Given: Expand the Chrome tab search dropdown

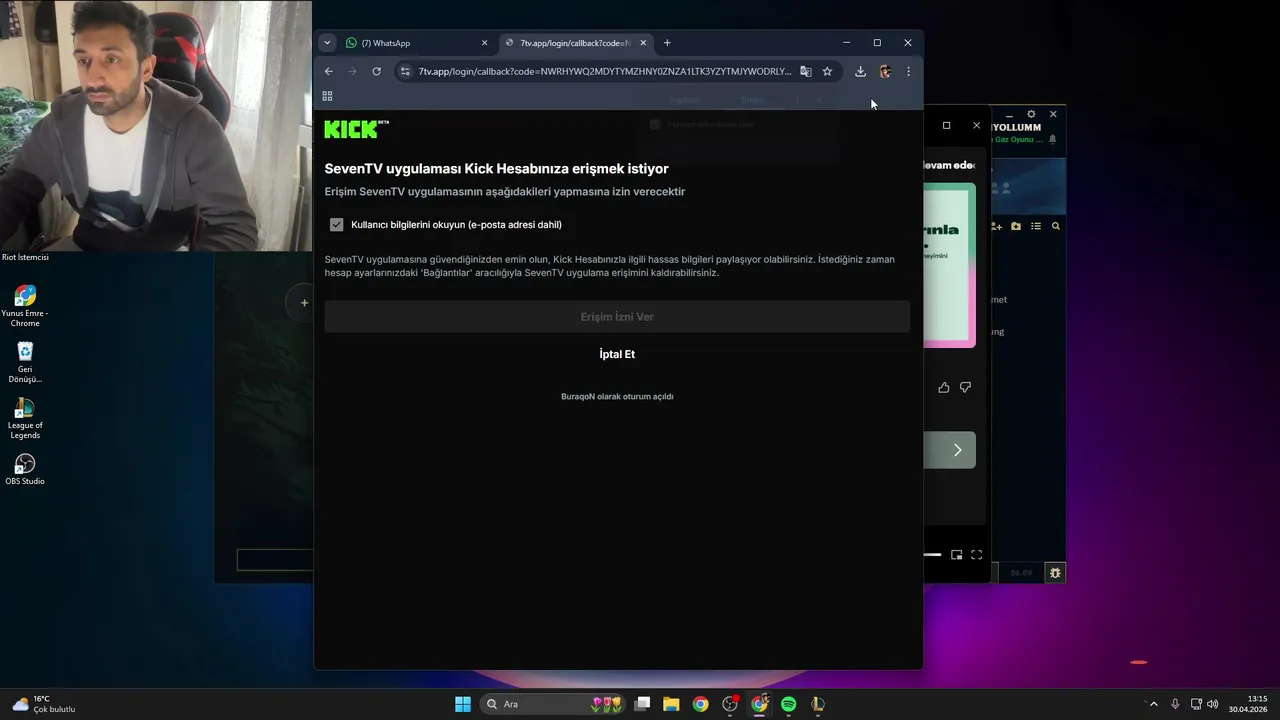Looking at the screenshot, I should [327, 43].
